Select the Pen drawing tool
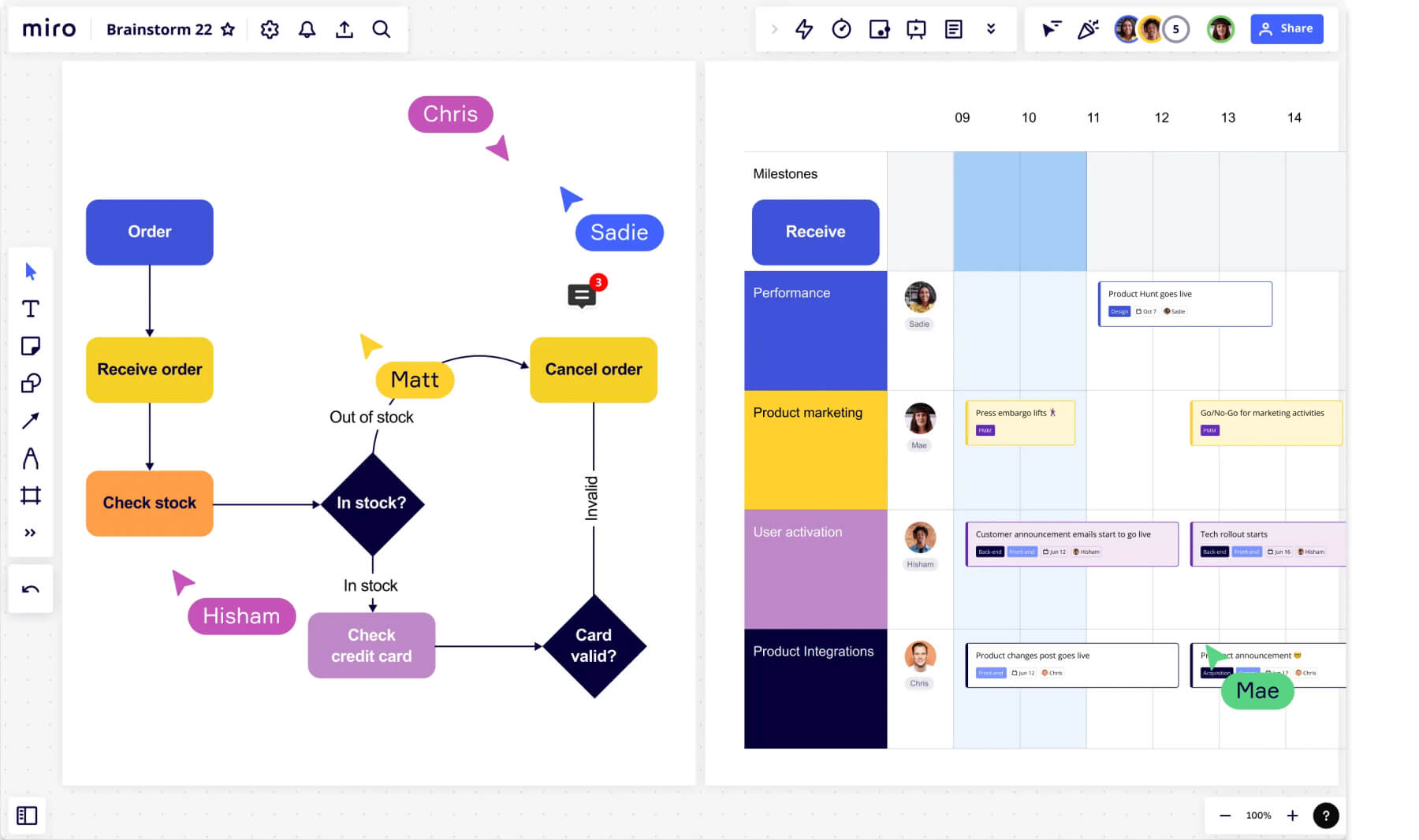The image size is (1419, 840). (x=31, y=458)
